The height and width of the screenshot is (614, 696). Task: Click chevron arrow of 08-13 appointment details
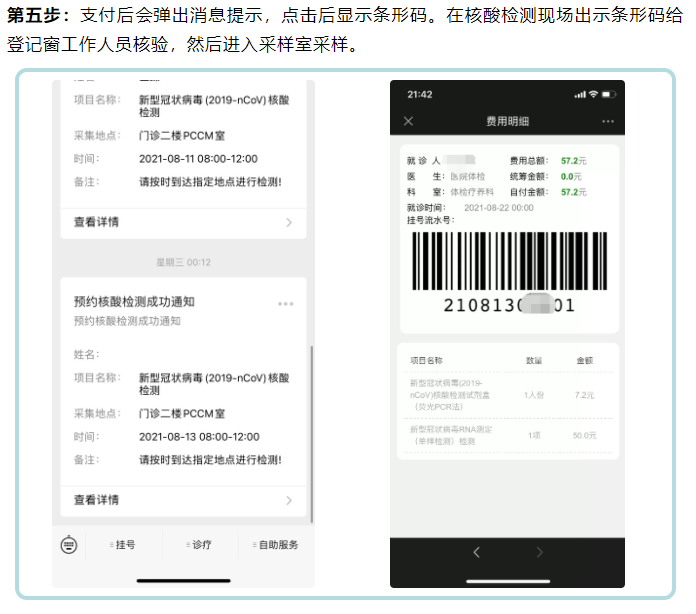point(289,500)
